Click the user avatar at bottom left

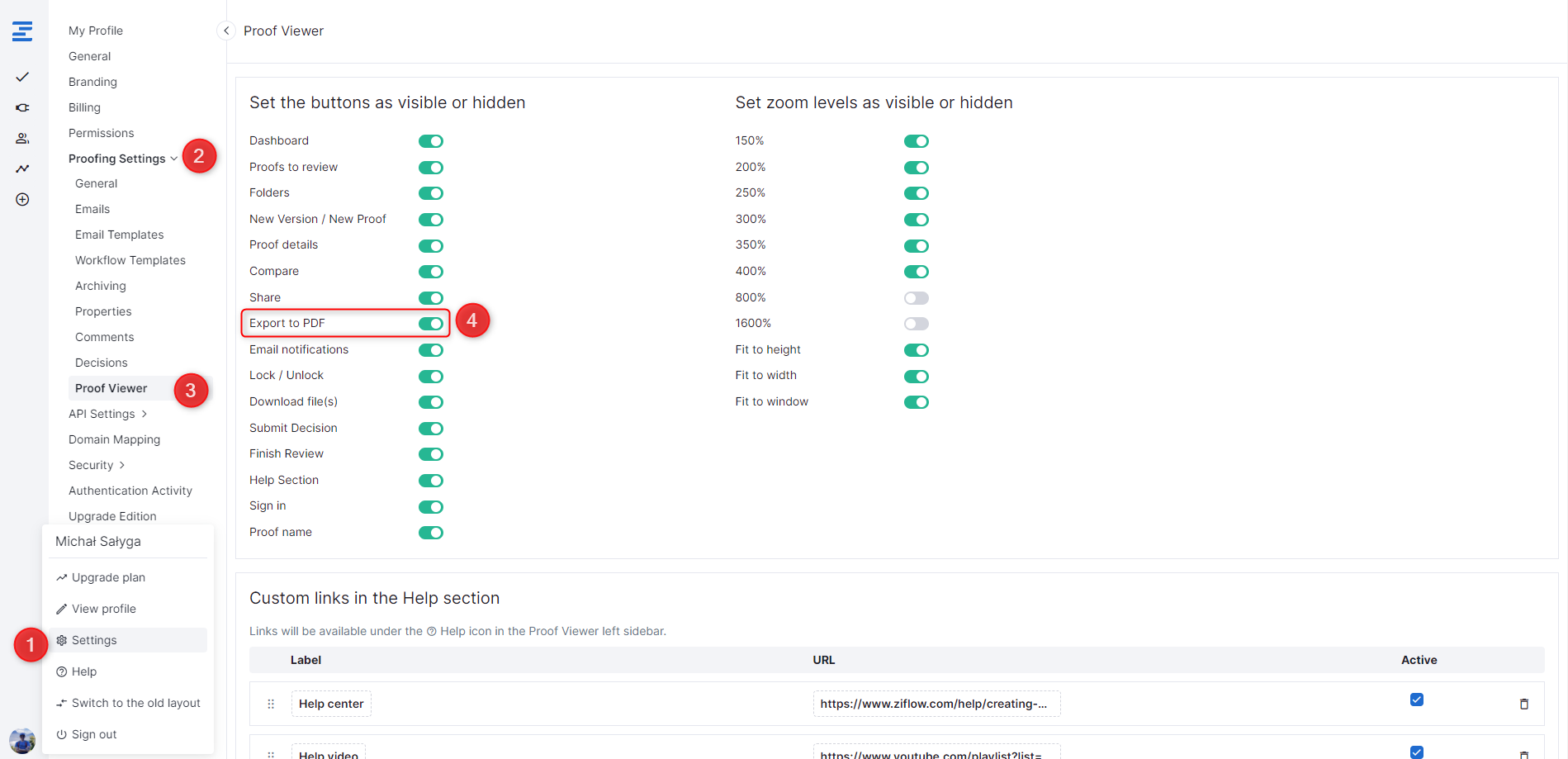pyautogui.click(x=22, y=740)
